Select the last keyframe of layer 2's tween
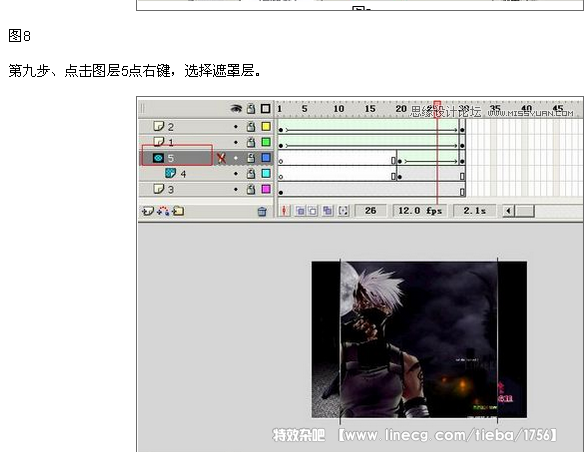This screenshot has width=587, height=452. coord(462,130)
